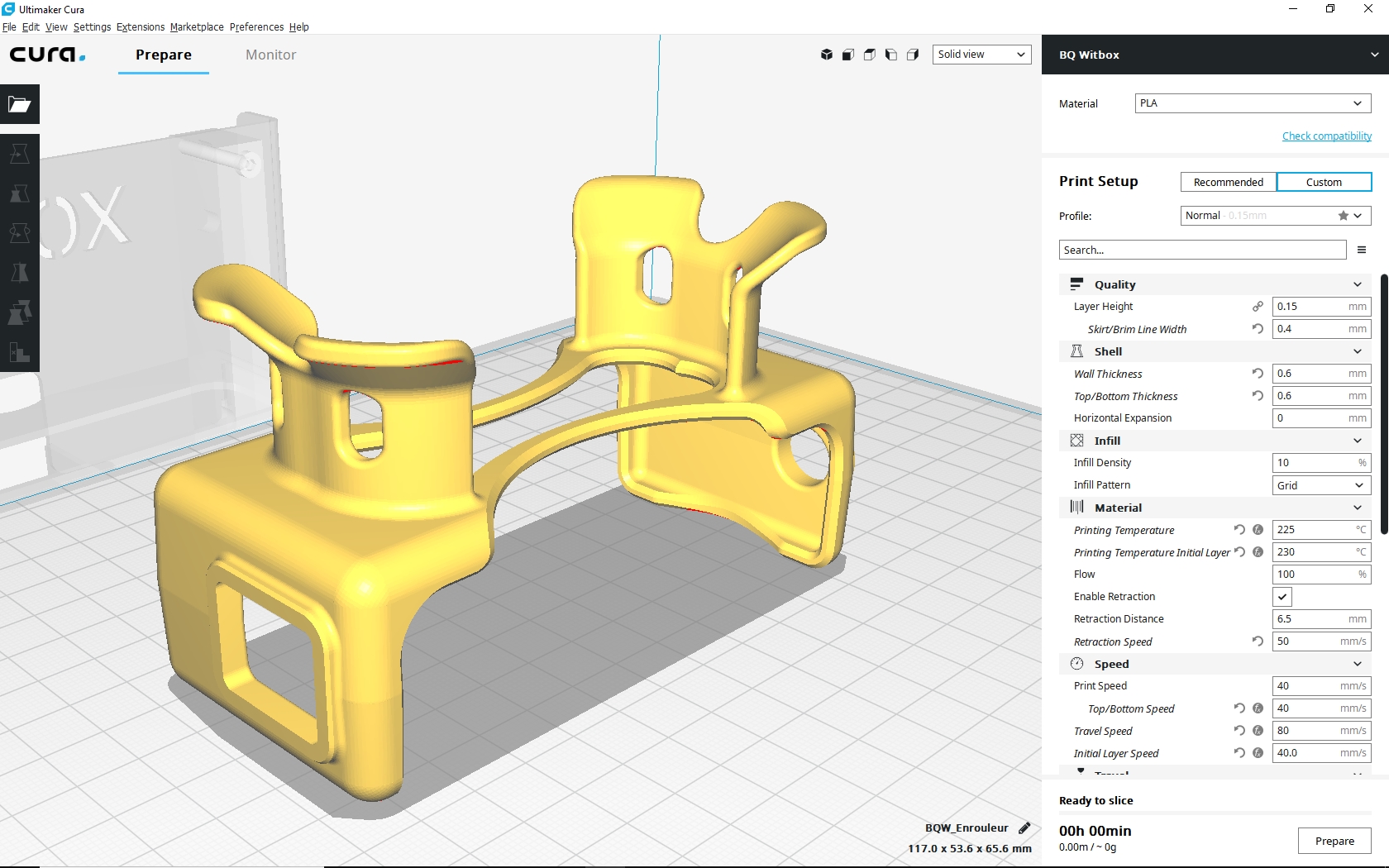Open settings visibility hamburger menu
Screen dimensions: 1389x868
(1362, 250)
